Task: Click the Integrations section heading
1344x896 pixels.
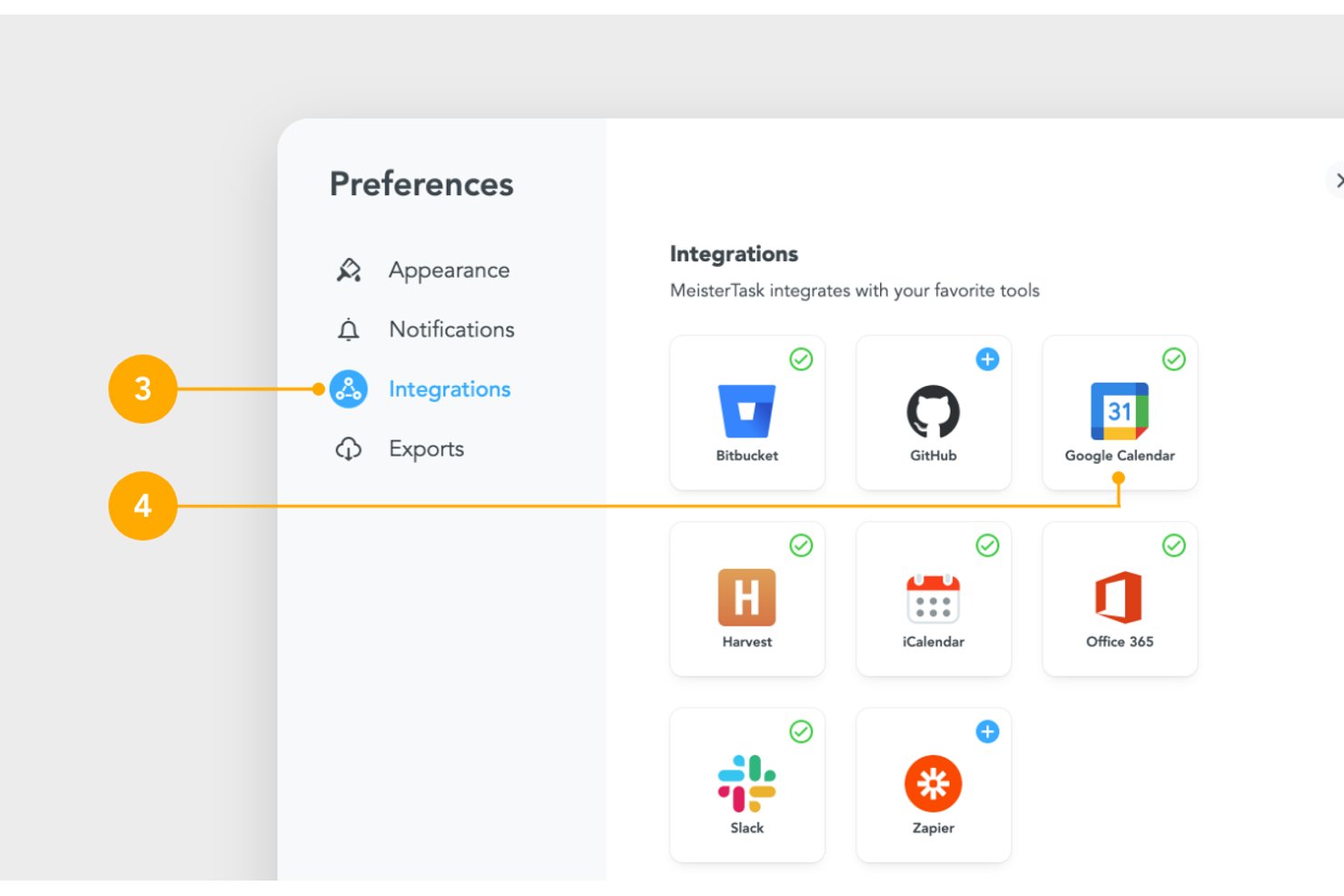Action: [x=734, y=254]
